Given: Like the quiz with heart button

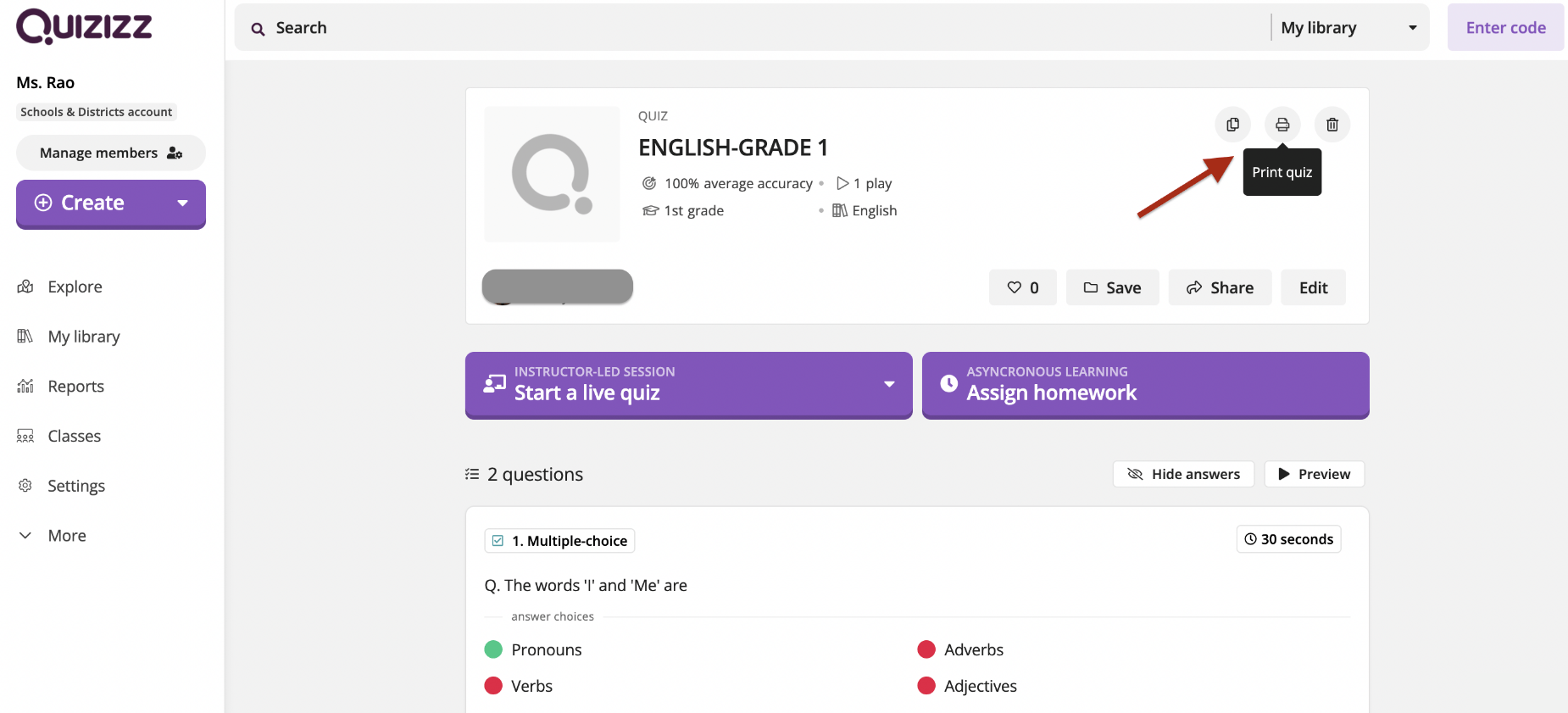Looking at the screenshot, I should (1022, 287).
